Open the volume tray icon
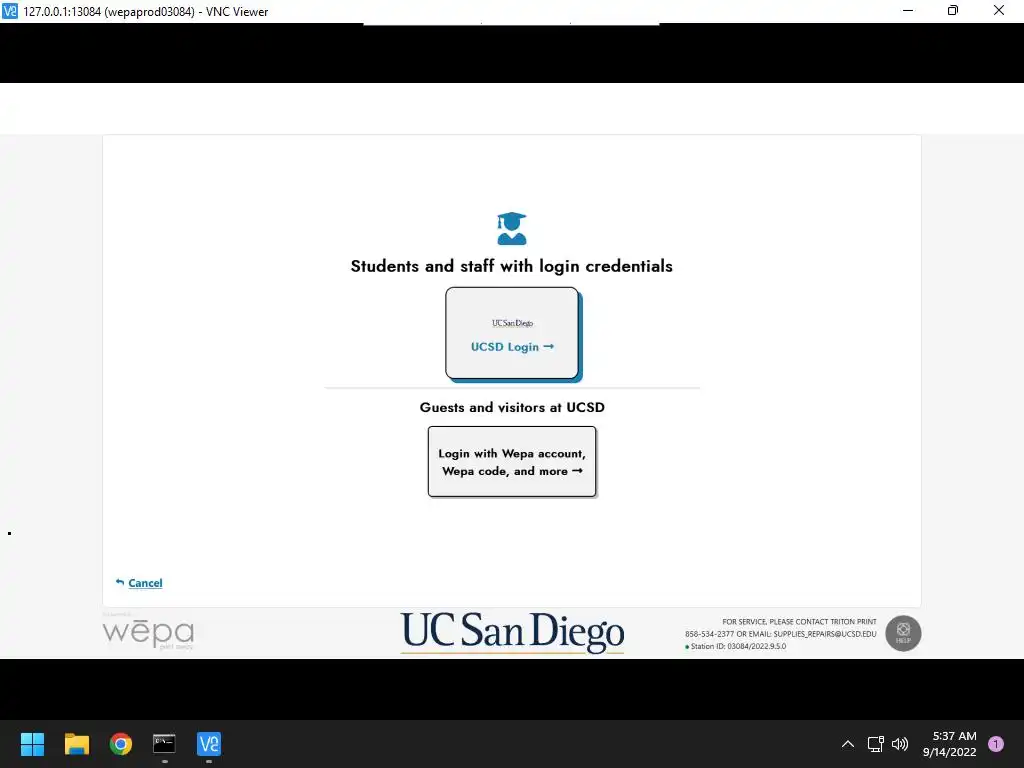Screen dimensions: 1024x768 point(900,744)
